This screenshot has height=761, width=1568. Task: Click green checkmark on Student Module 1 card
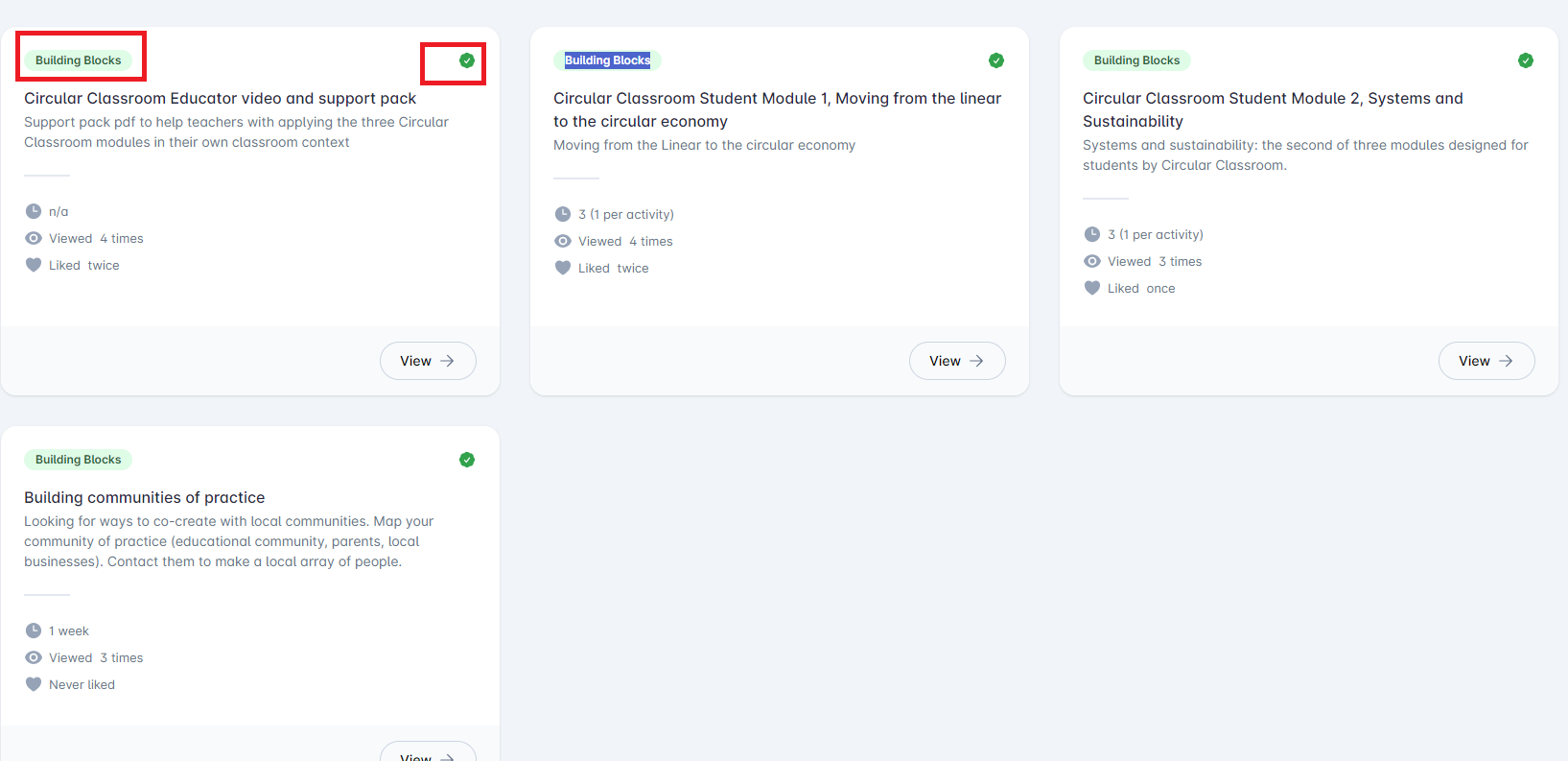[996, 60]
